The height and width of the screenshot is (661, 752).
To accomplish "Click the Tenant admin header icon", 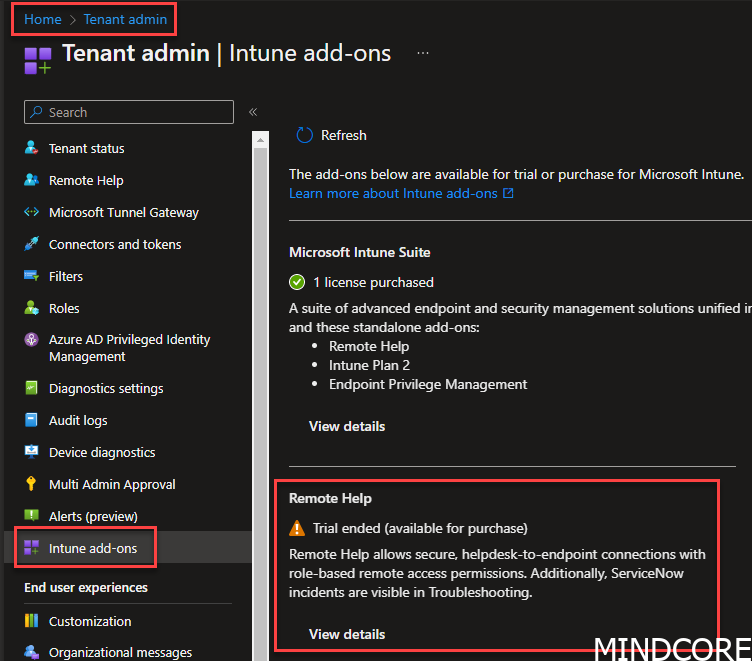I will [38, 60].
